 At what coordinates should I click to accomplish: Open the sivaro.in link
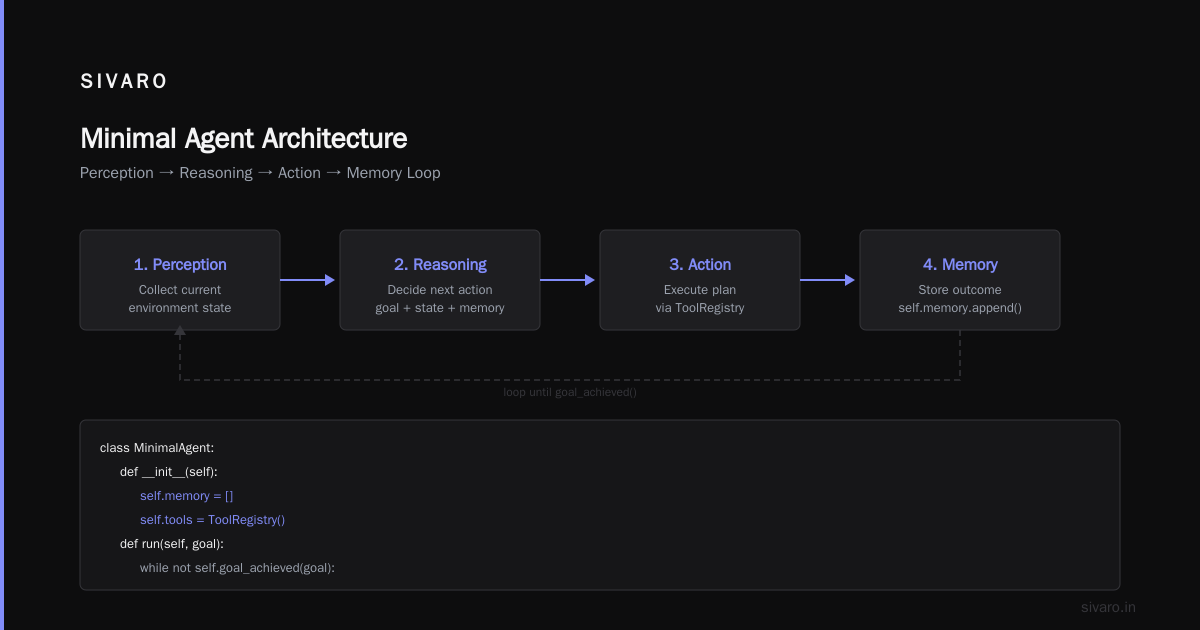(1109, 607)
